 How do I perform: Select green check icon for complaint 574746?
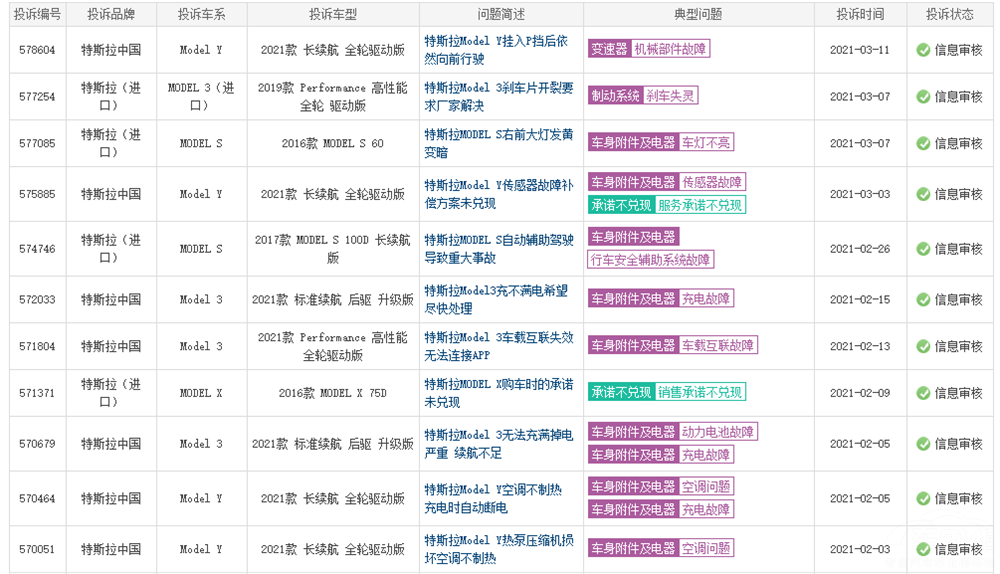[x=923, y=249]
